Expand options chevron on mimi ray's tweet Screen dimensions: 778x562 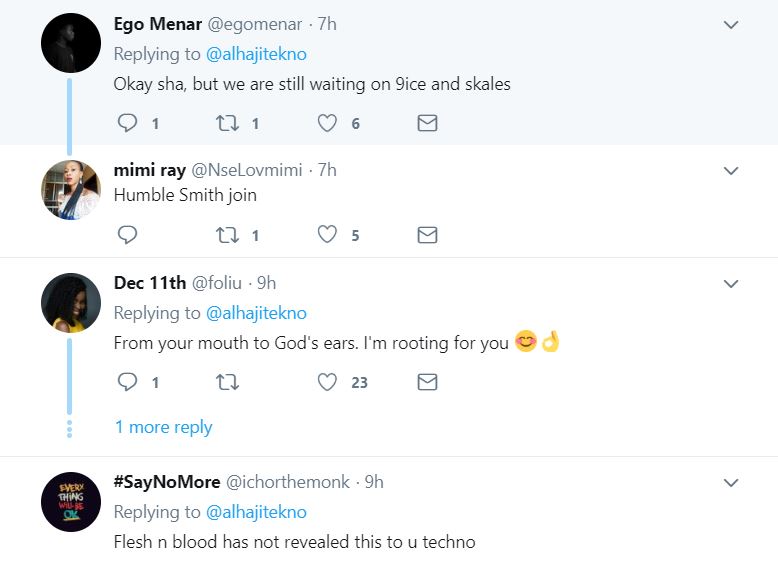tap(731, 171)
